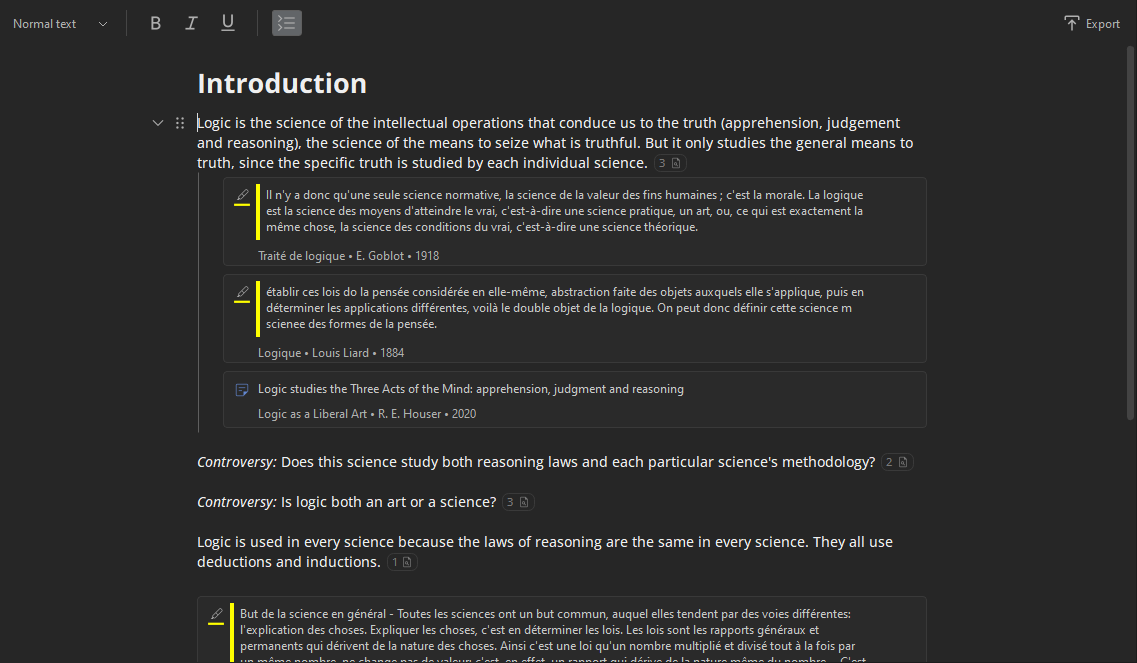Click the Introduction heading

282,83
